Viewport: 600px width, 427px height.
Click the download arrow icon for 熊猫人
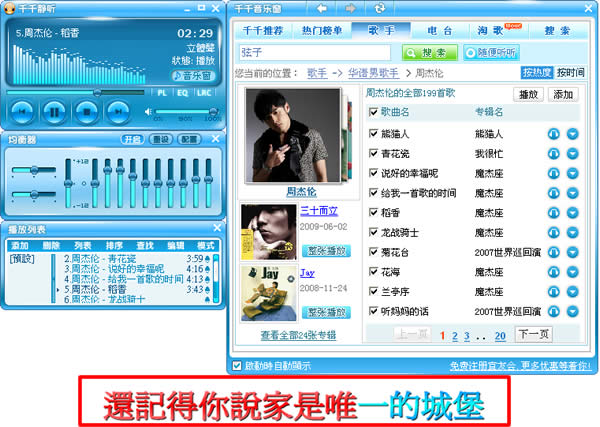(572, 134)
